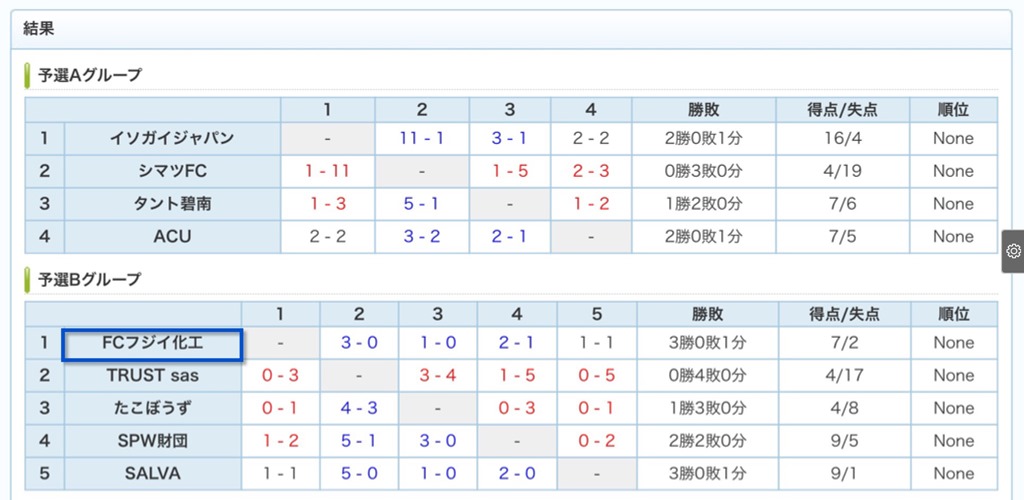
Task: Open the settings gear icon on right edge
Action: [x=1014, y=251]
